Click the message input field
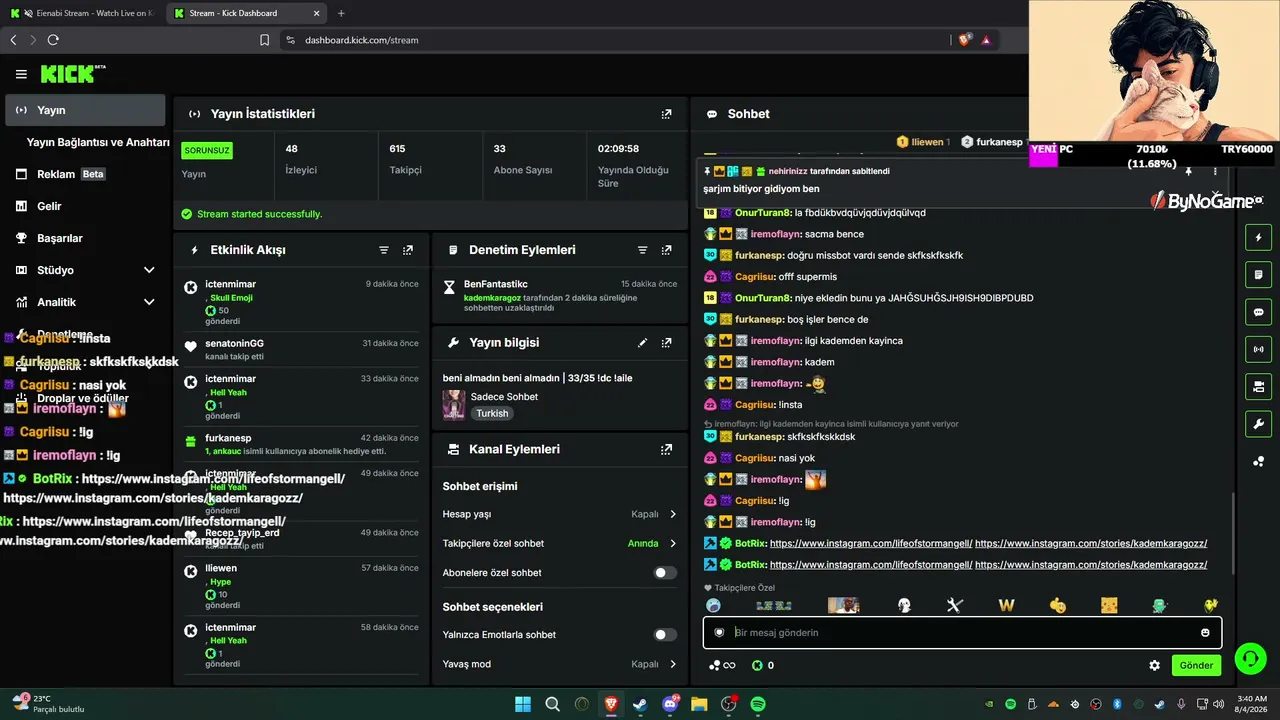 coord(962,632)
